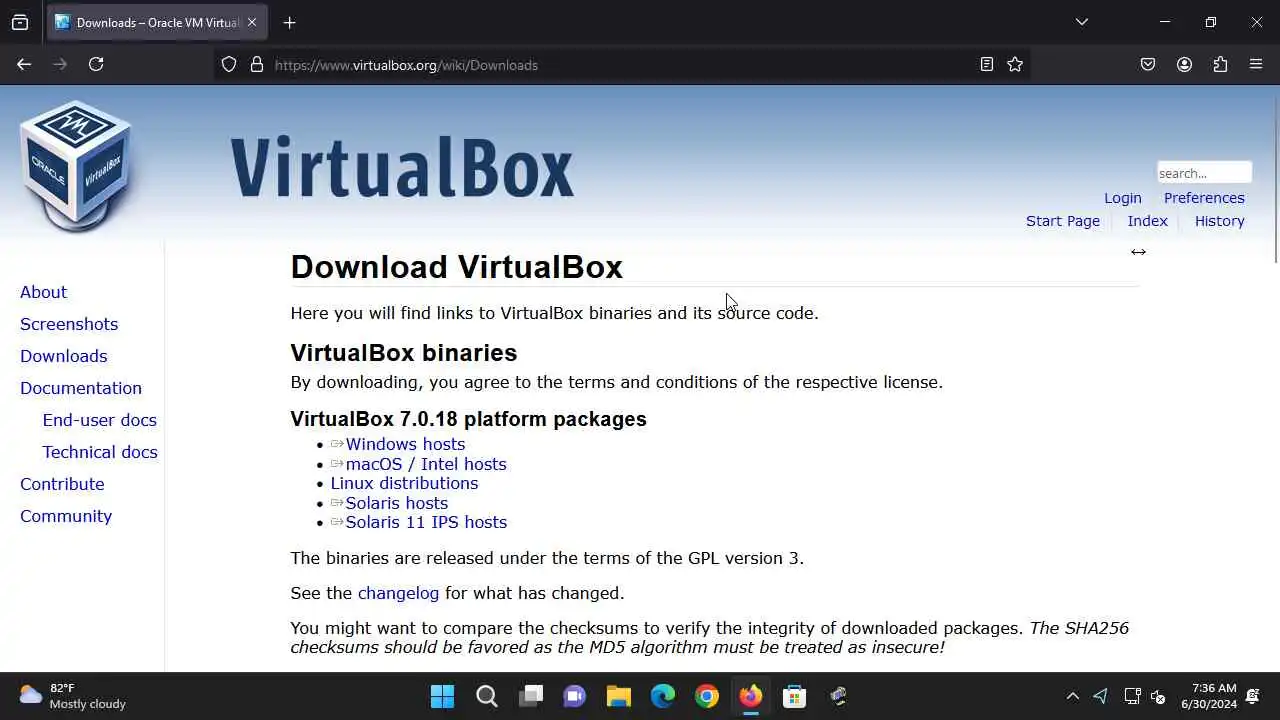Open the network tray icon
This screenshot has width=1280, height=720.
coord(1132,696)
